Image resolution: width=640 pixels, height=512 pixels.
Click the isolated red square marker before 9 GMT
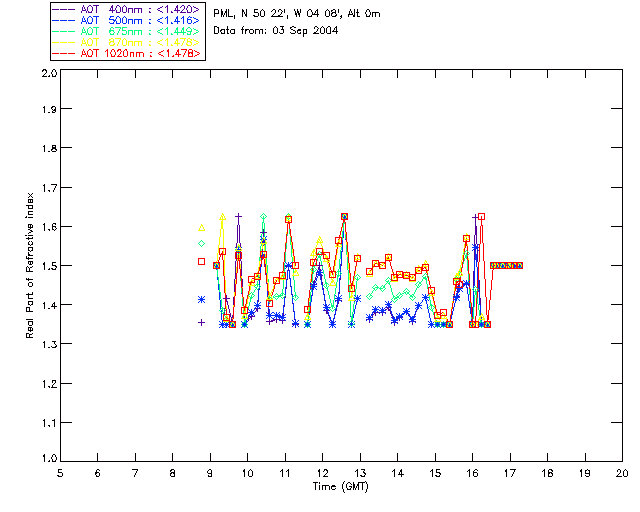(201, 261)
